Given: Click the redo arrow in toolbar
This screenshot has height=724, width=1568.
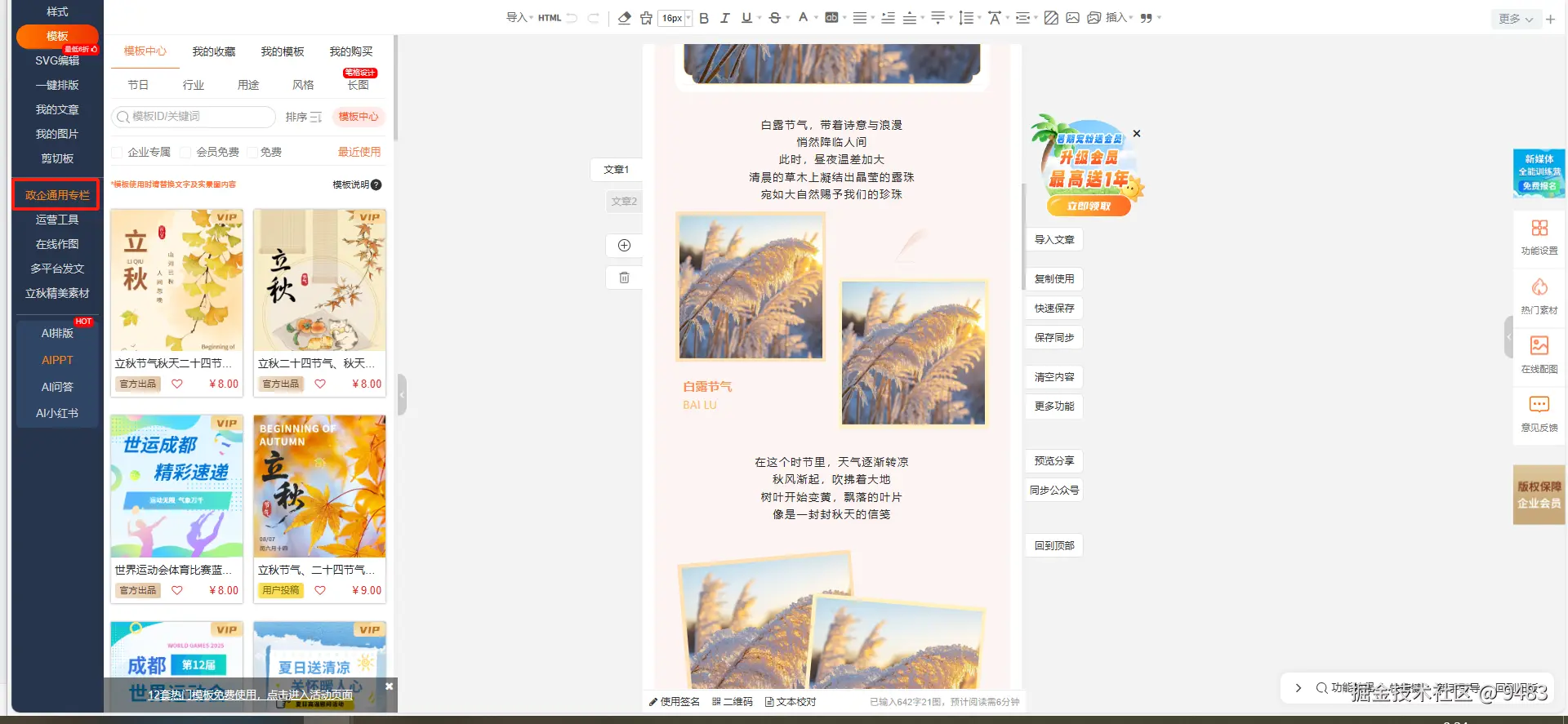Looking at the screenshot, I should coord(594,18).
